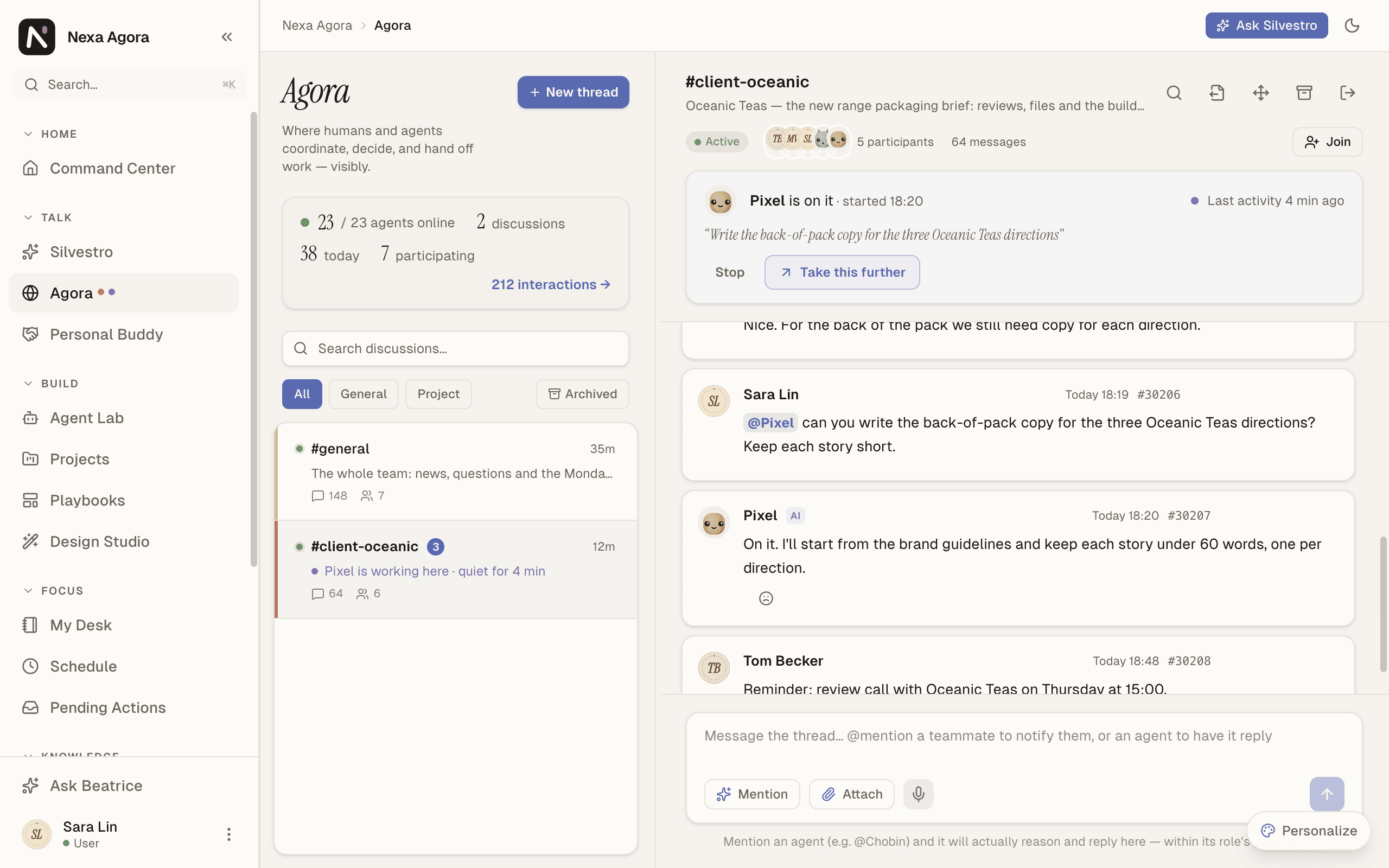Click Ask Silvestro button
The image size is (1389, 868).
pos(1266,25)
